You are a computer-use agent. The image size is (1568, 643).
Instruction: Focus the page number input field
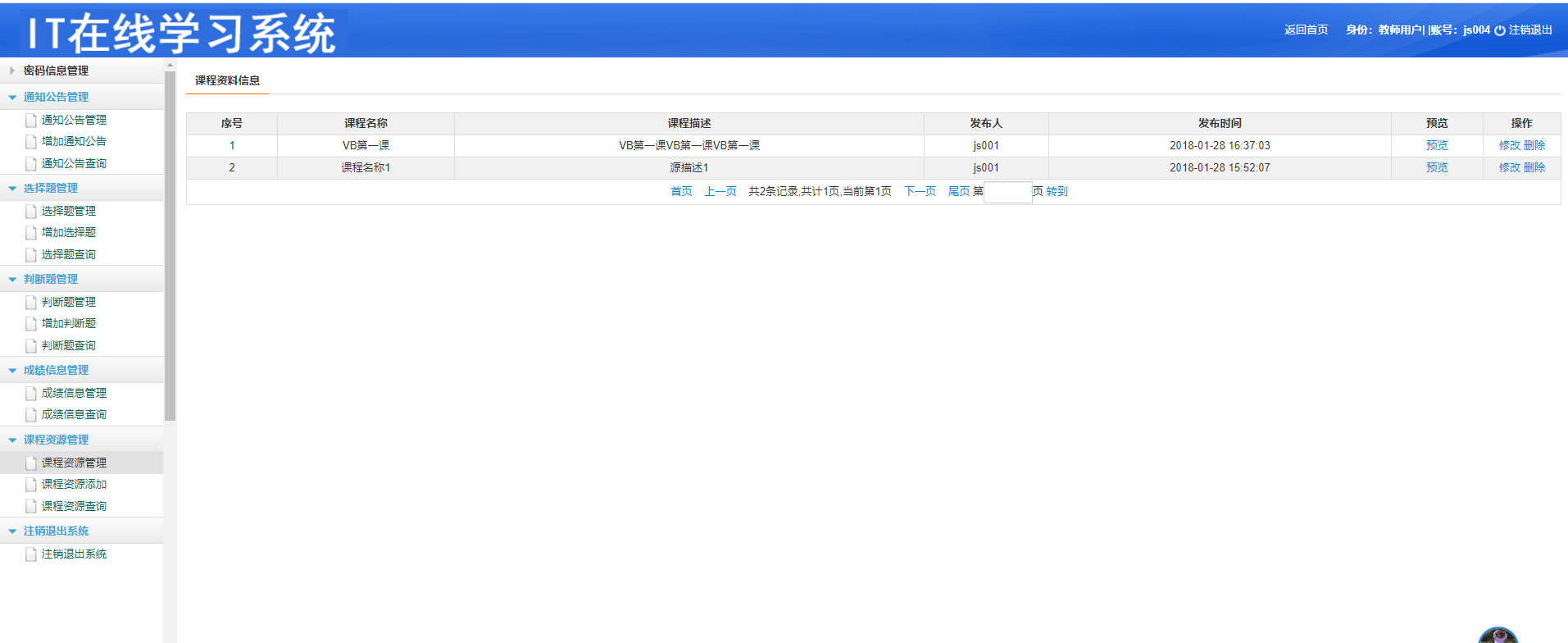coord(1007,192)
